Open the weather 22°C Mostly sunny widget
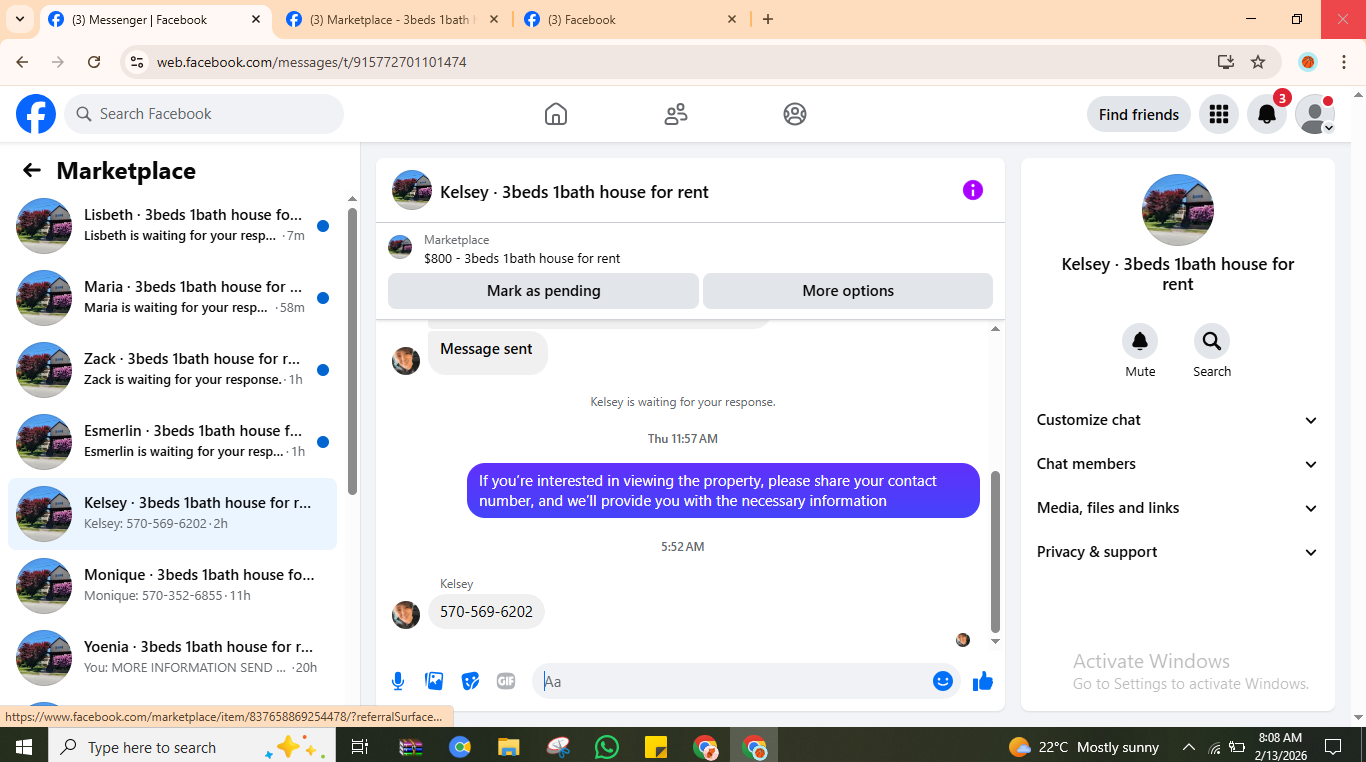This screenshot has width=1366, height=762. pos(1084,747)
